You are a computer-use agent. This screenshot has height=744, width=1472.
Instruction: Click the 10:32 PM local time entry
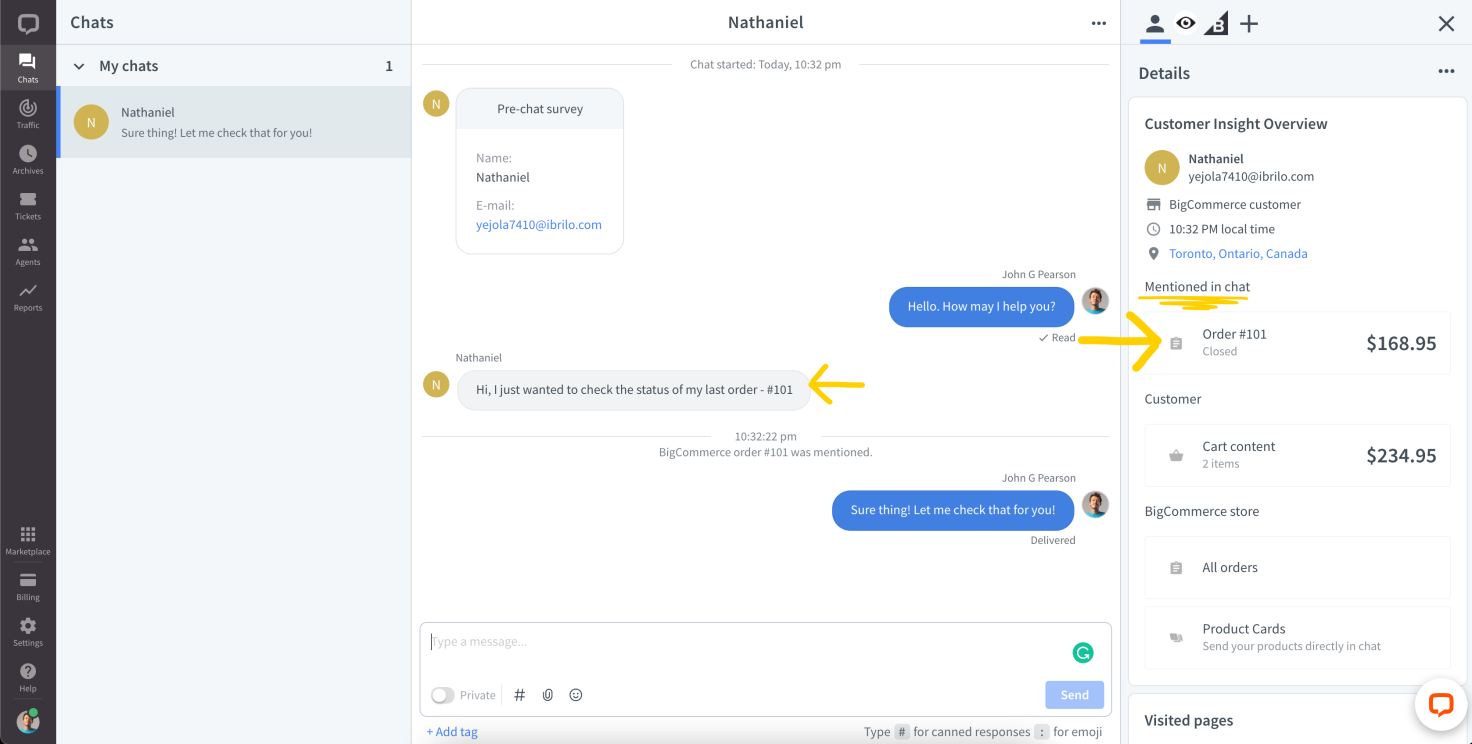click(1222, 229)
